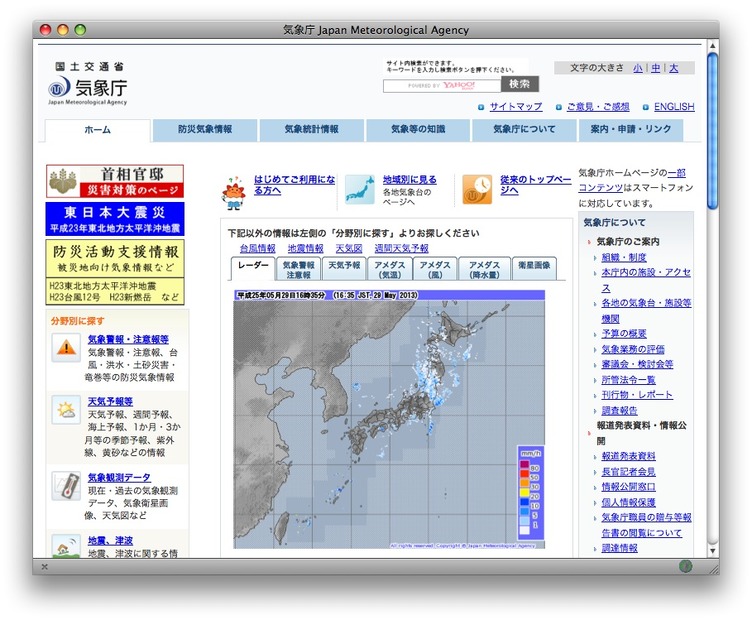
Task: Open the 長官記者会見 sidebar link
Action: 628,472
